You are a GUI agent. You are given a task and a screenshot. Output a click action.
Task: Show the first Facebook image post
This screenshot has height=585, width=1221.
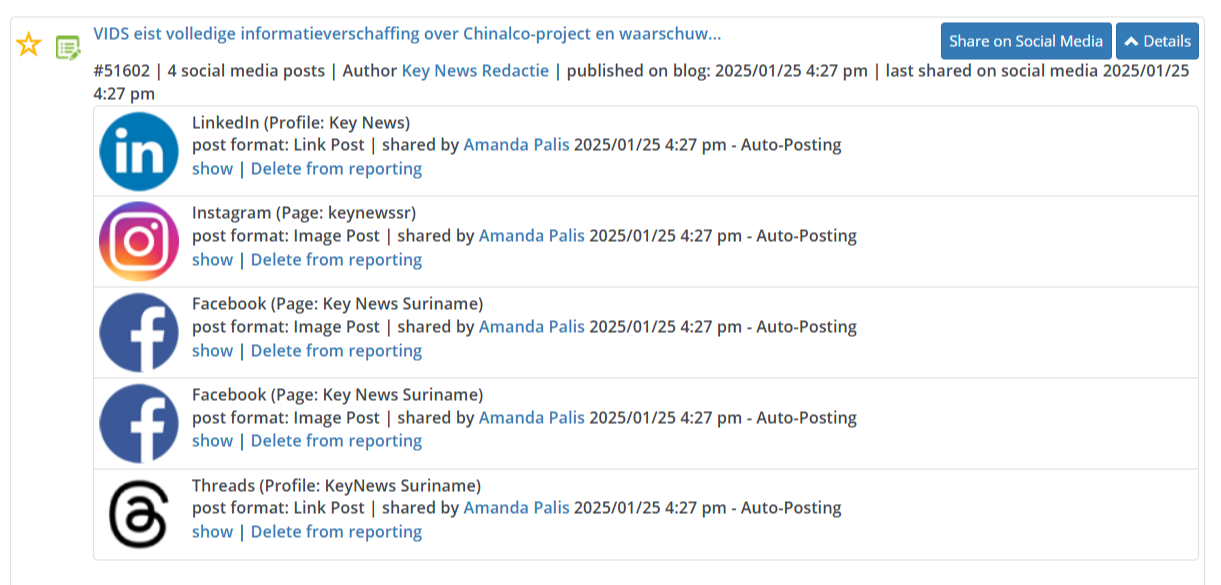tap(212, 351)
